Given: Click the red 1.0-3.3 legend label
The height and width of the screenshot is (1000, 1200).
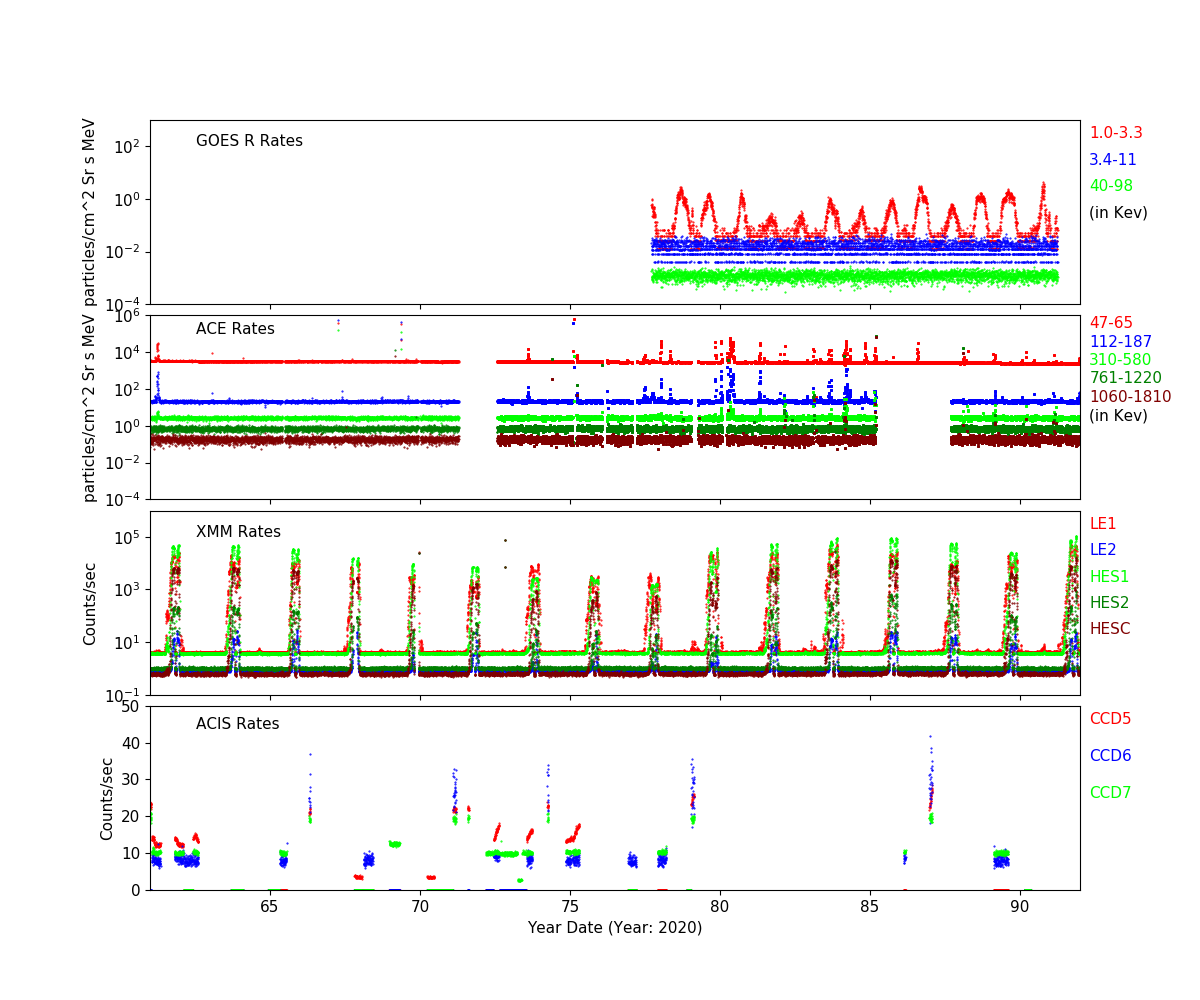Looking at the screenshot, I should [1115, 133].
